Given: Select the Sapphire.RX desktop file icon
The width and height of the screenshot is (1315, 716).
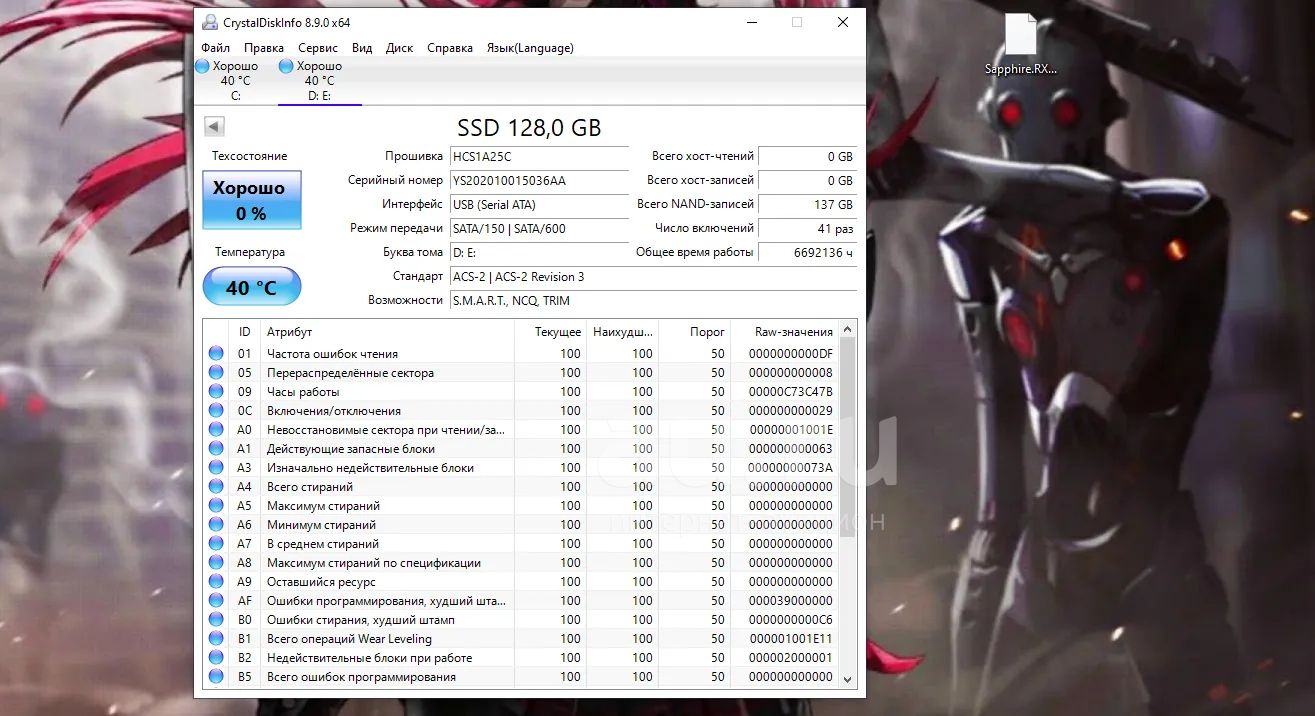Looking at the screenshot, I should 1020,45.
